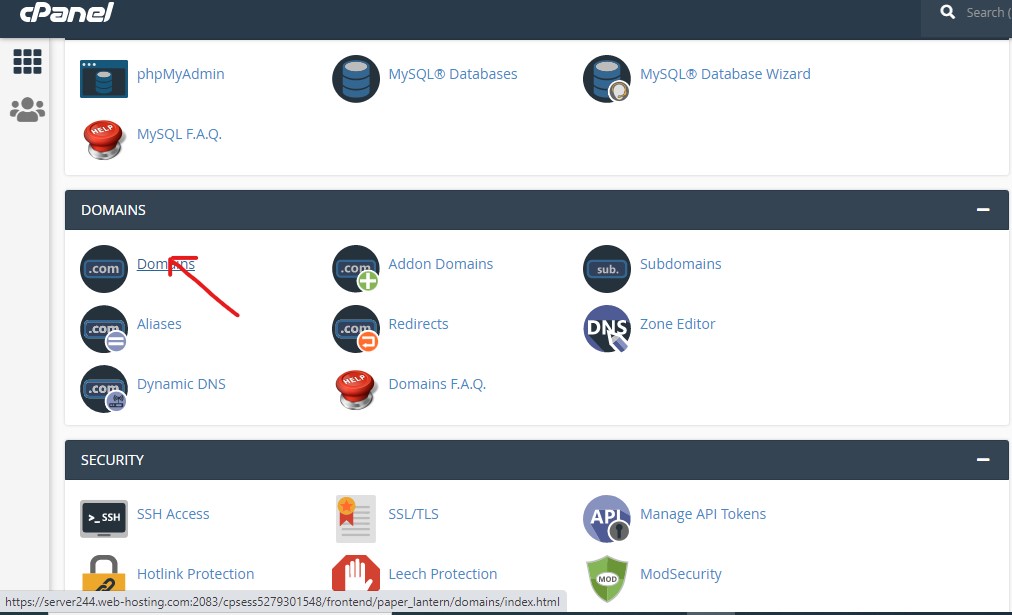The image size is (1012, 615).
Task: Click the cPanel logo
Action: pos(66,12)
